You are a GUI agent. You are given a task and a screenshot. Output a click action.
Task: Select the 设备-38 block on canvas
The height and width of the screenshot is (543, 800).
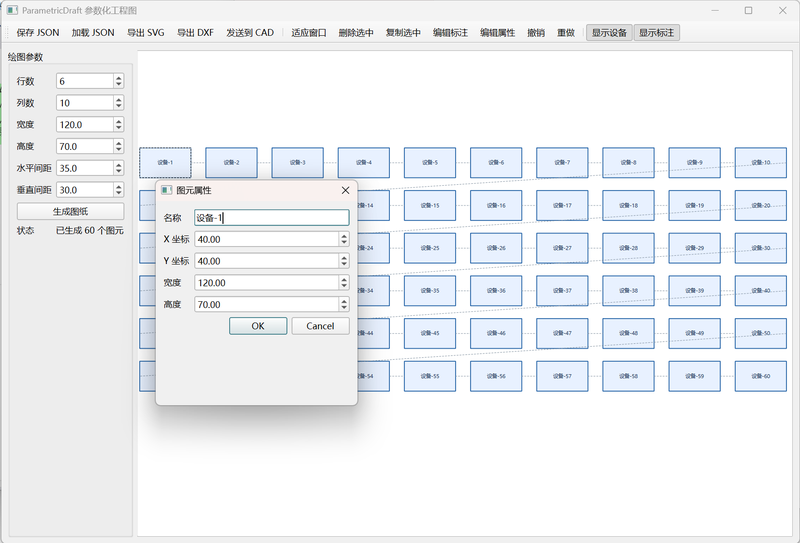click(628, 291)
